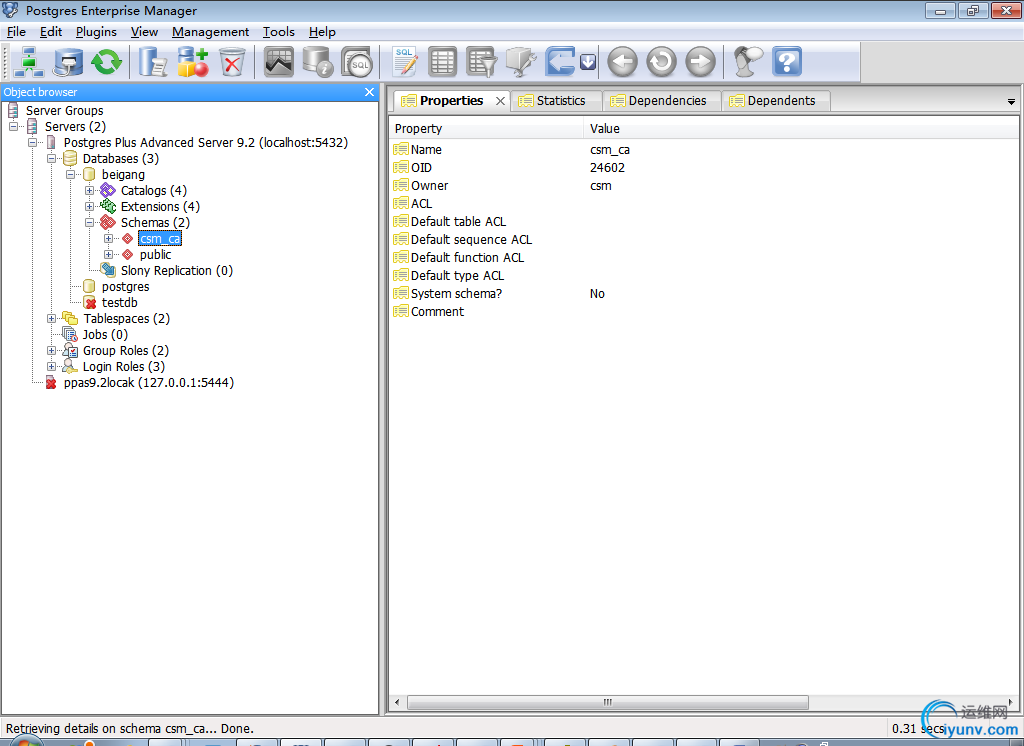Click the Create new object icon
Viewport: 1024px width, 746px height.
[193, 63]
